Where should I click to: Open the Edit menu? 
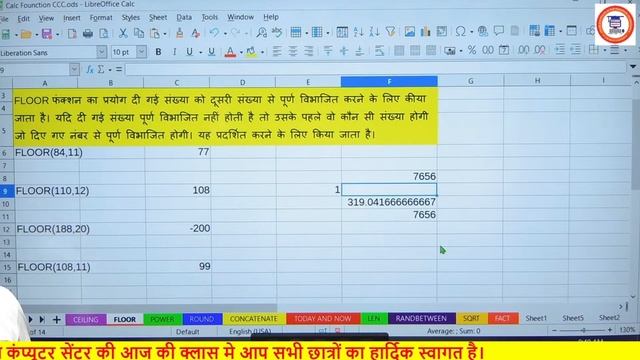23,19
